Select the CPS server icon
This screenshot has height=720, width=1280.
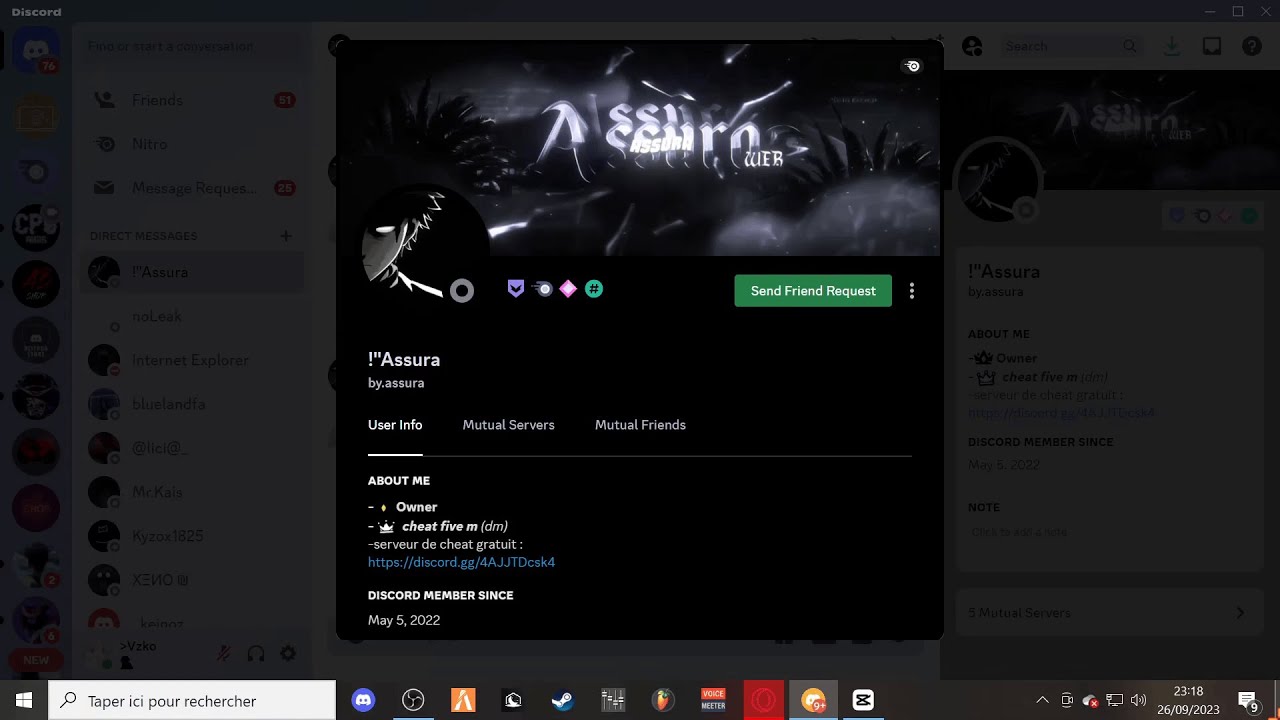36,228
